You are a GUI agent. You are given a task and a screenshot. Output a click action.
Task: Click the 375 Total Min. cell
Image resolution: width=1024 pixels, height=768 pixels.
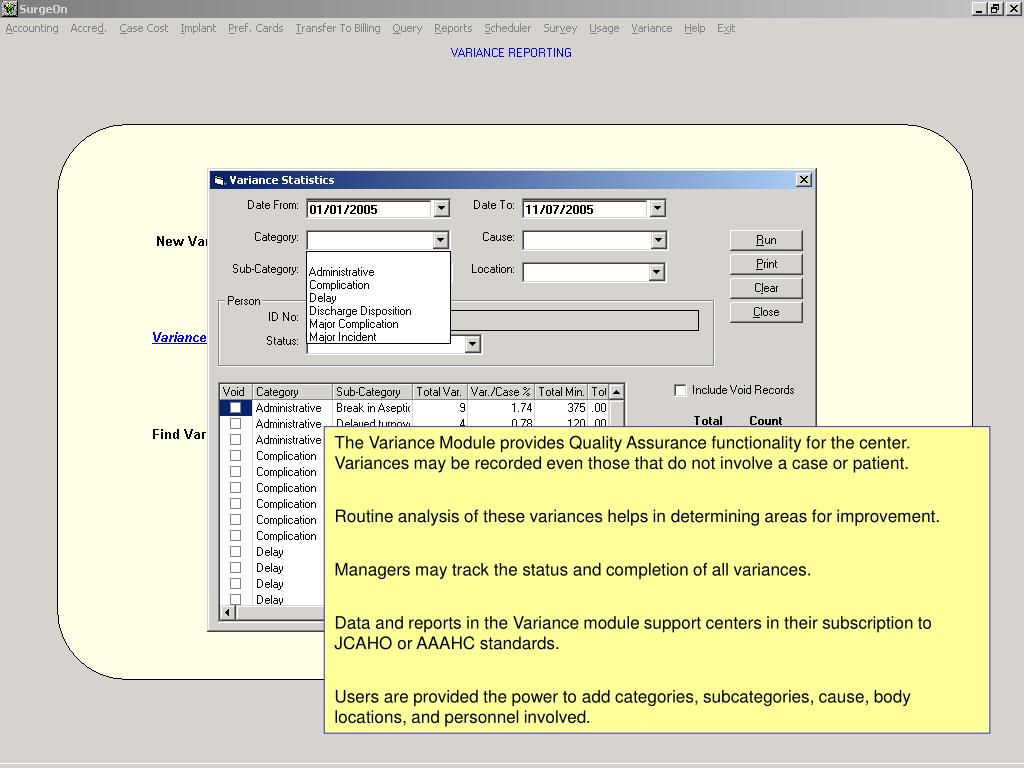tap(562, 408)
